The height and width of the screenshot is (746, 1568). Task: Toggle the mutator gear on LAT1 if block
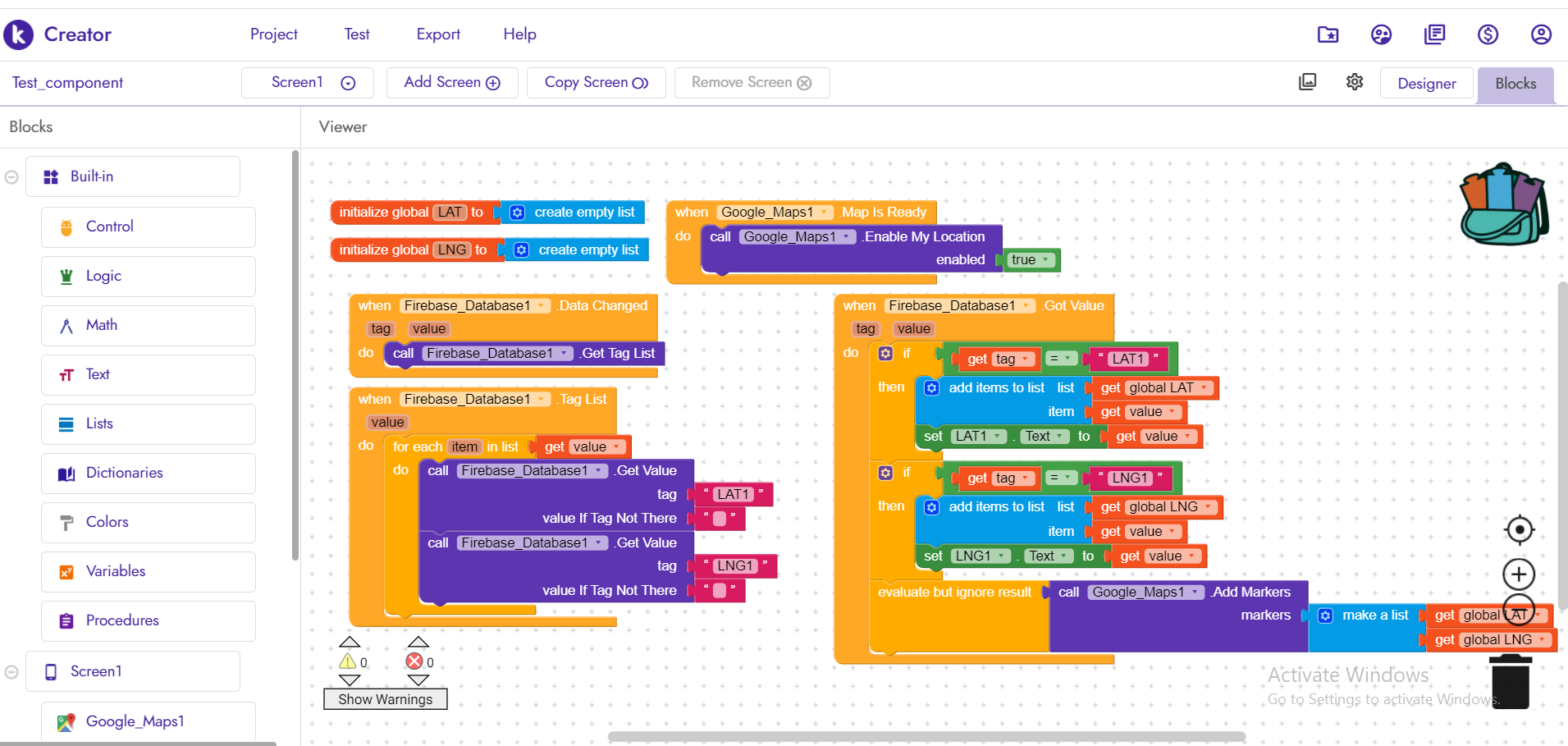click(x=885, y=354)
